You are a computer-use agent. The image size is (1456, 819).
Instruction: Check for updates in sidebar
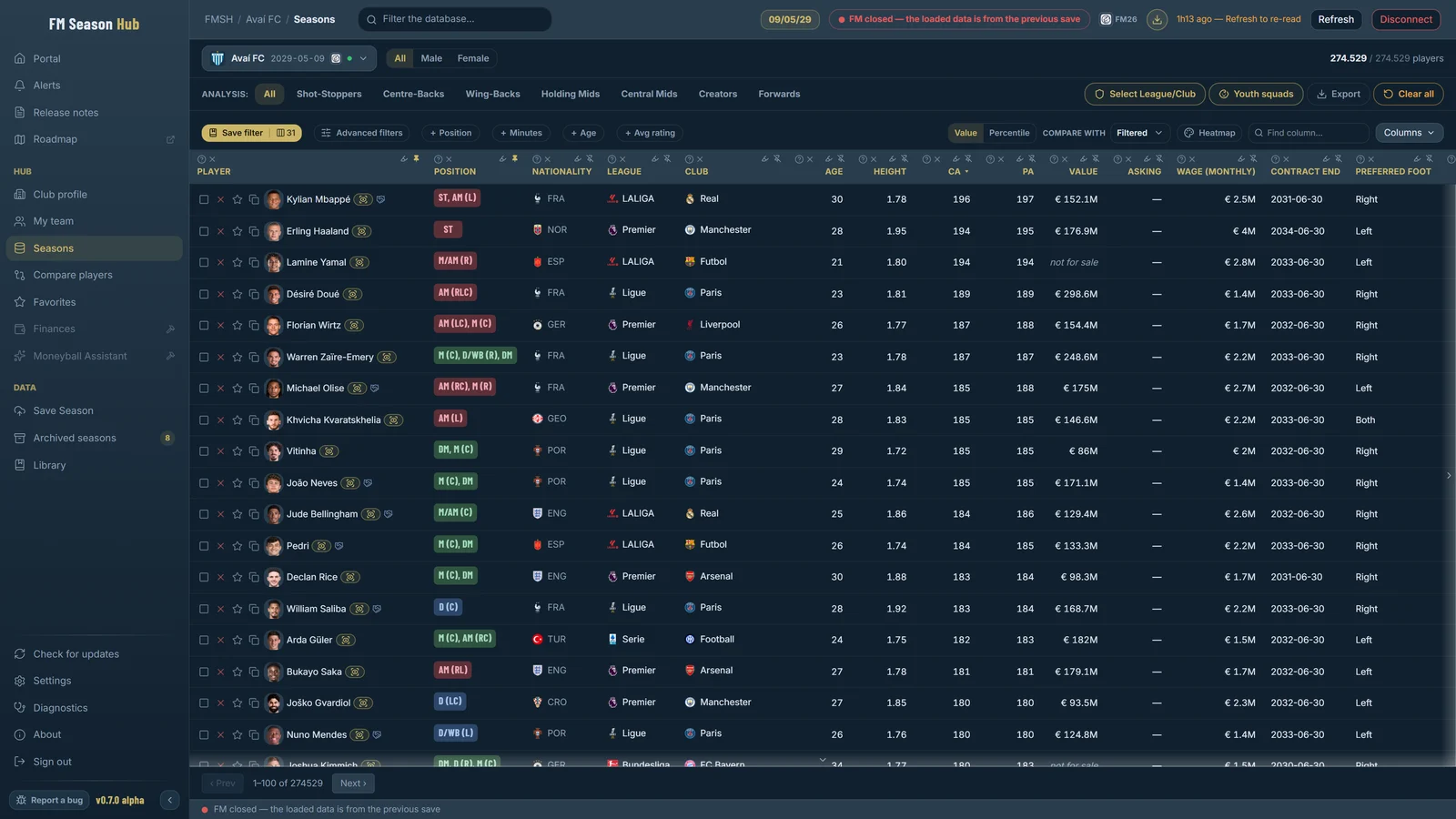(95, 653)
